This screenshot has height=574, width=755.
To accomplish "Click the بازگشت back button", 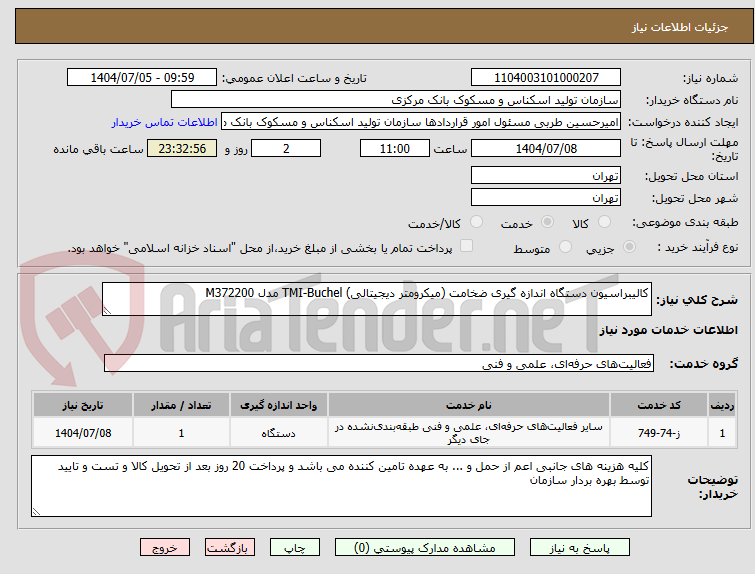I will point(230,548).
